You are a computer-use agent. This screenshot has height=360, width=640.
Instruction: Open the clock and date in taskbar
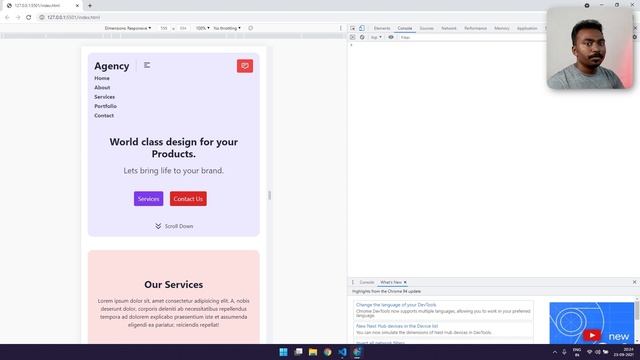point(624,352)
